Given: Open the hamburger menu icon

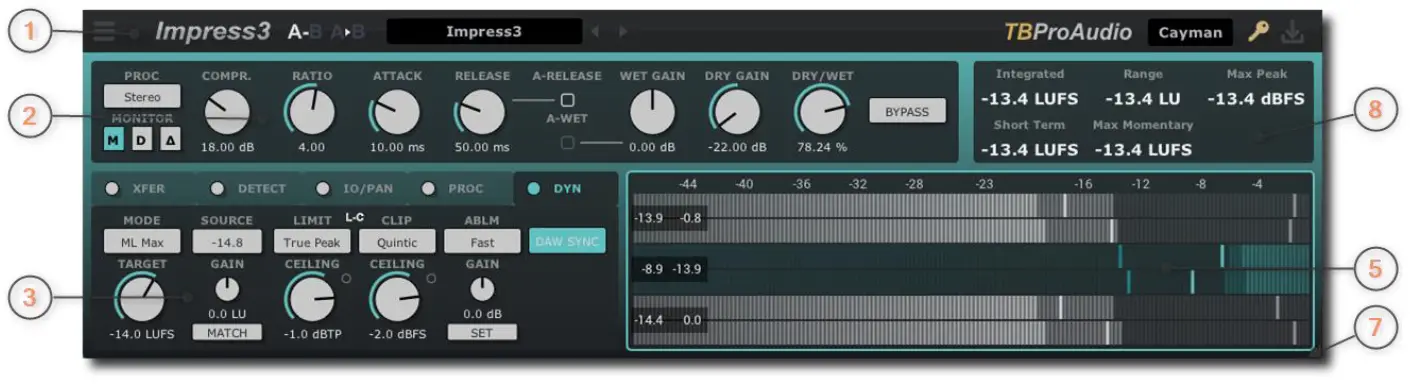Looking at the screenshot, I should pyautogui.click(x=104, y=31).
